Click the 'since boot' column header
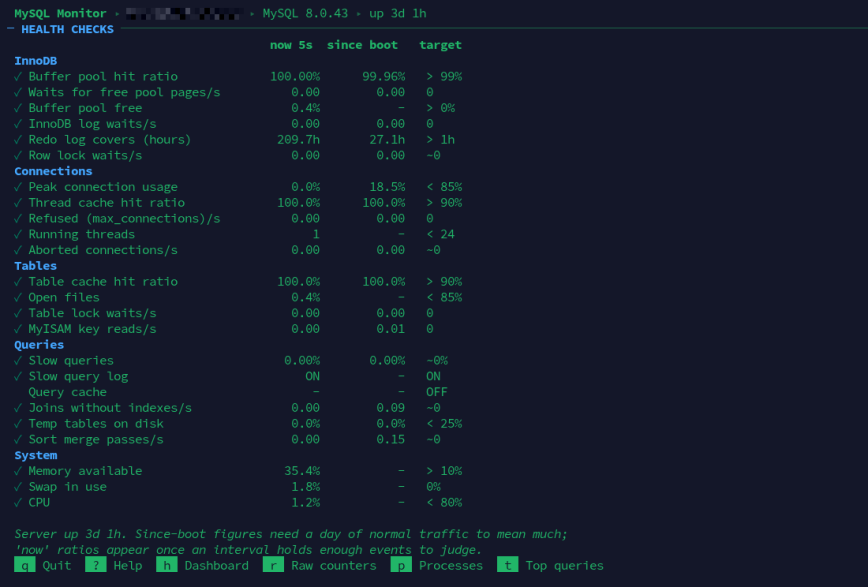 point(362,45)
